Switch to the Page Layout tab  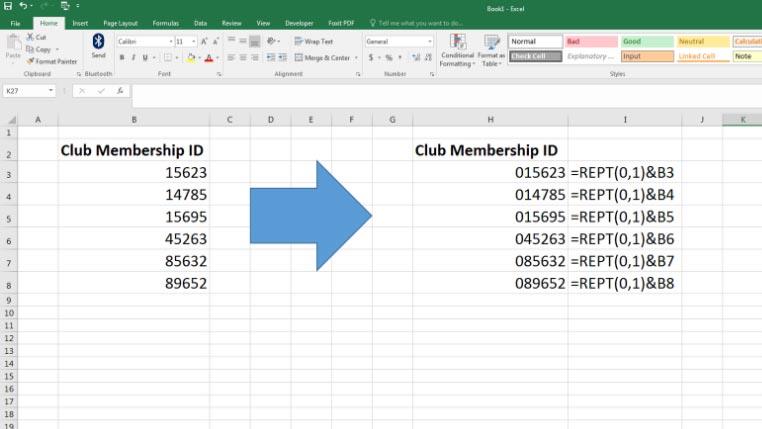coord(120,23)
